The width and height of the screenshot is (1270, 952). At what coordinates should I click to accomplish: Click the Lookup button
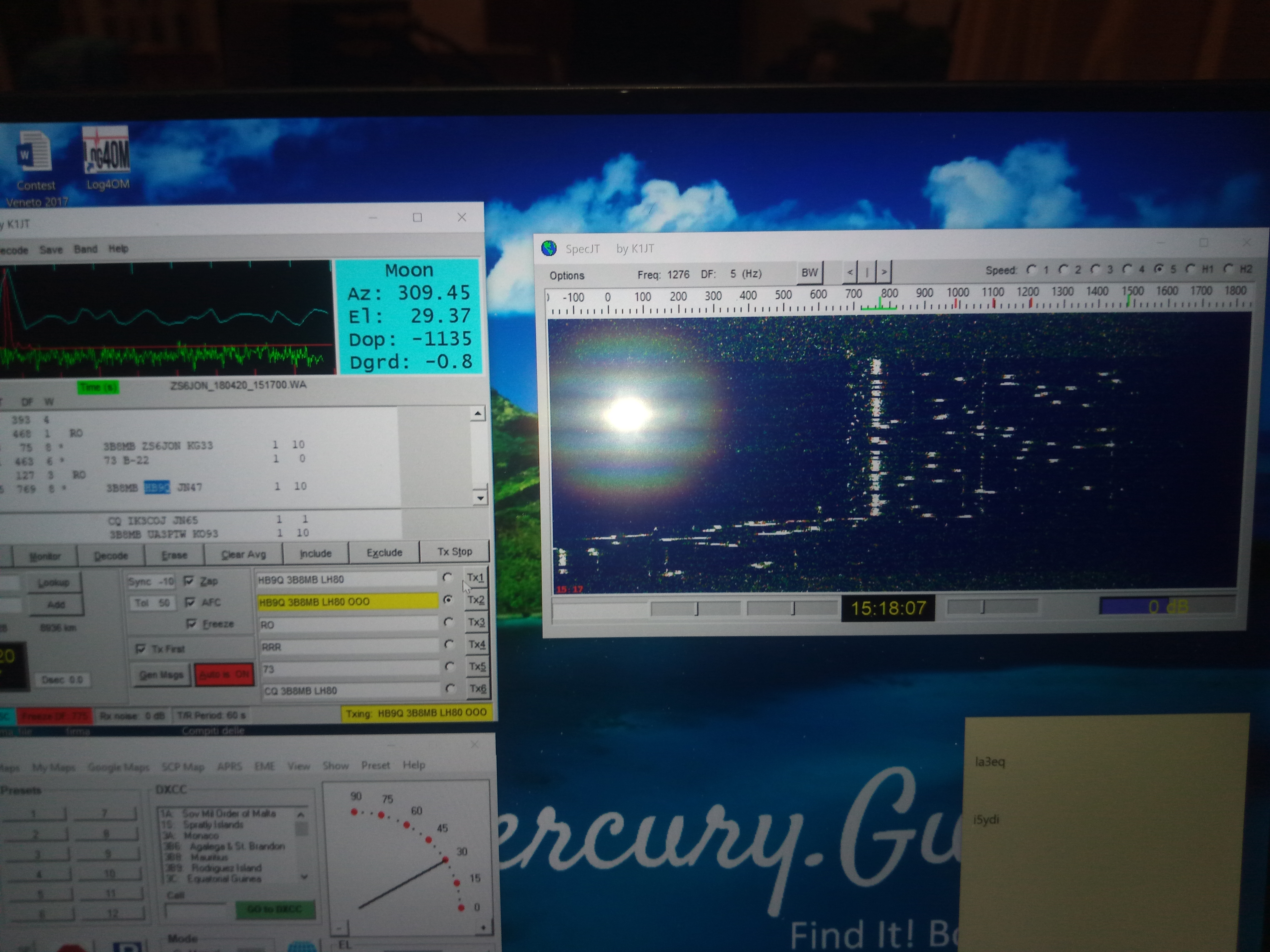coord(53,582)
